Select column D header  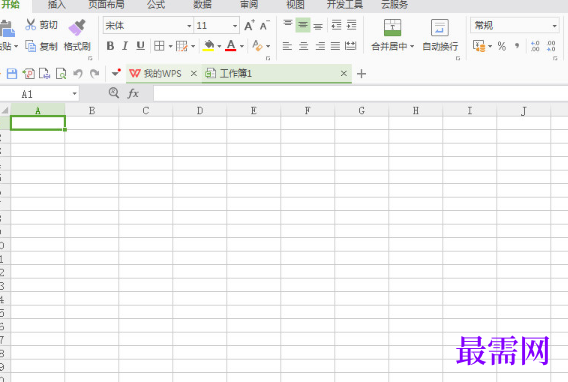point(200,110)
